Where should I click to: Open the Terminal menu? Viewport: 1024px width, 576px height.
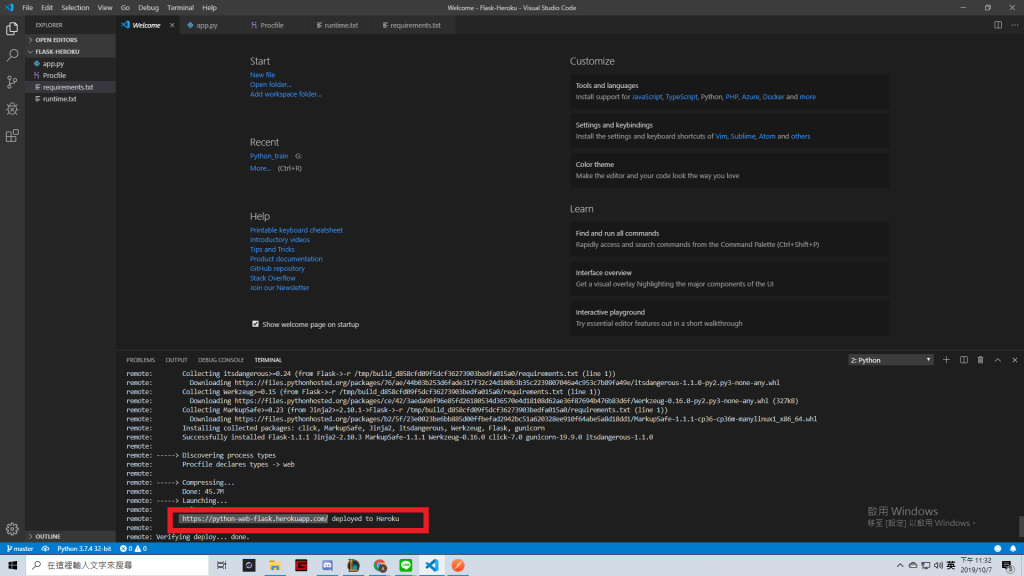coord(180,8)
